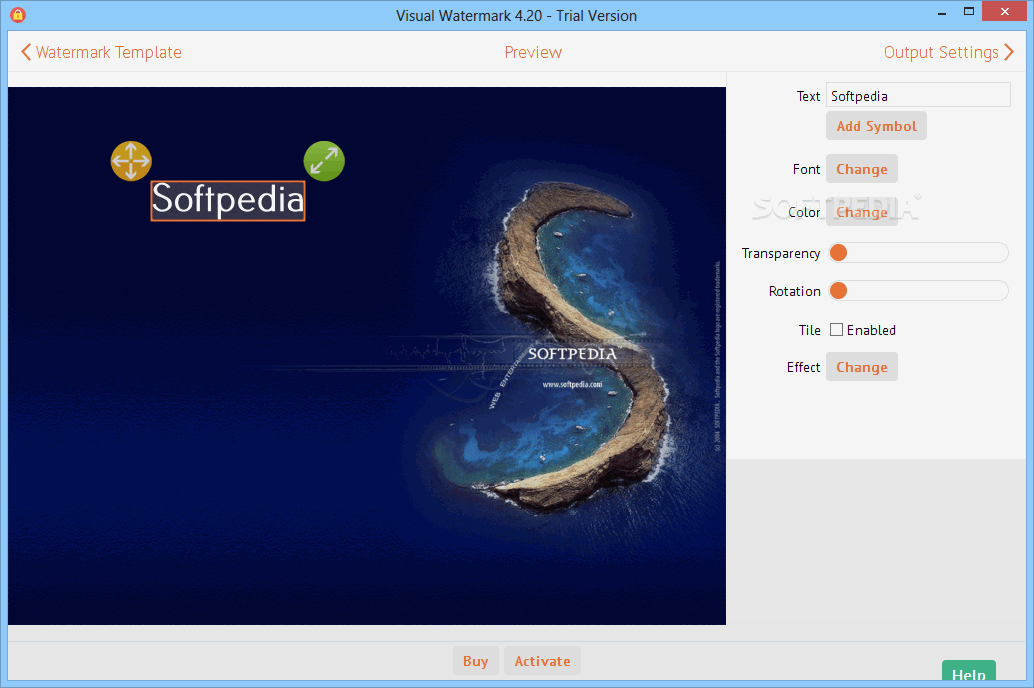1034x688 pixels.
Task: Click the Change button next to Color
Action: [x=862, y=212]
